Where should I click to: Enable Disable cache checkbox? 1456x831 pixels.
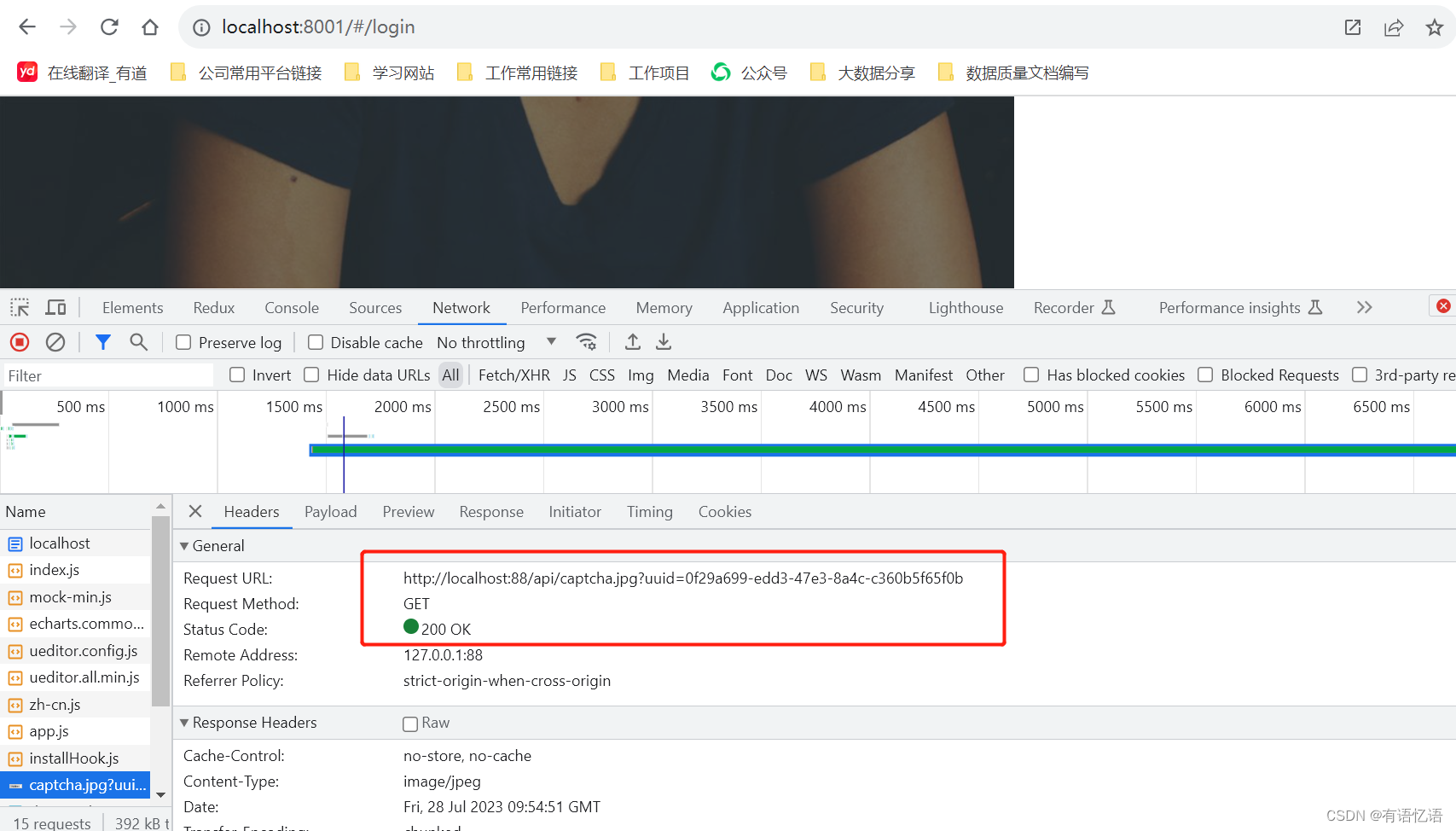[x=316, y=342]
